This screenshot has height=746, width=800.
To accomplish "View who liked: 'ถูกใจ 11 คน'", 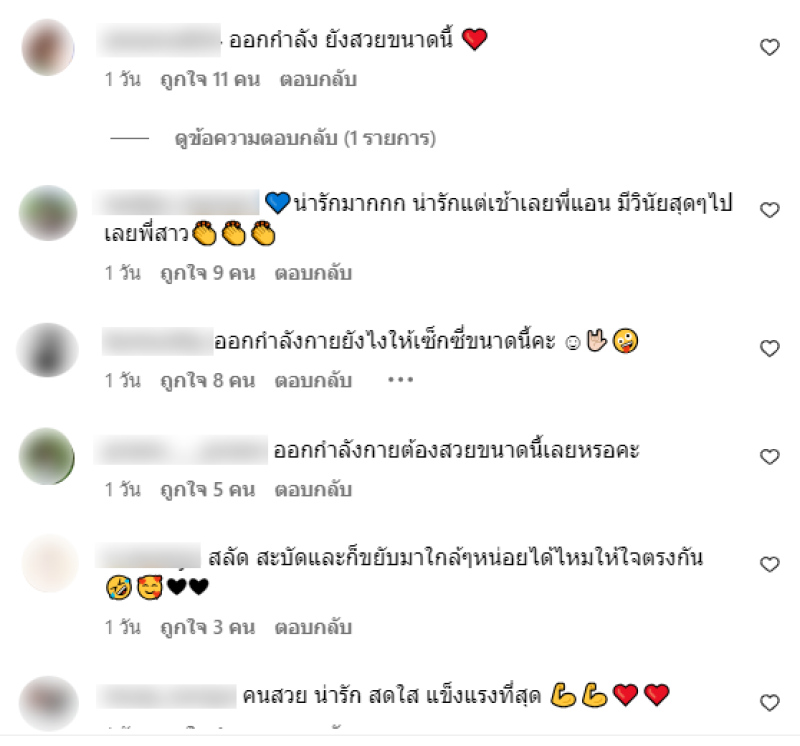I will [210, 80].
